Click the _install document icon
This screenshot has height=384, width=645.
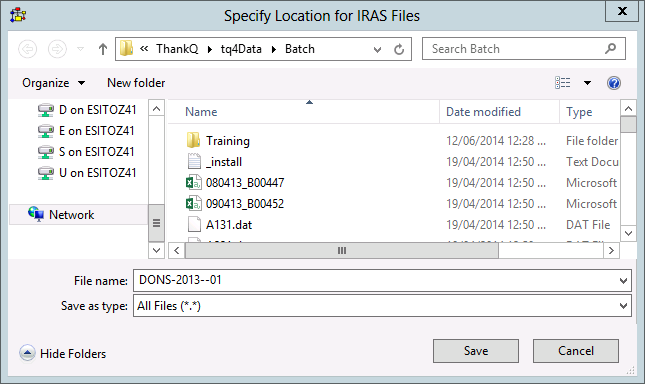click(x=194, y=162)
